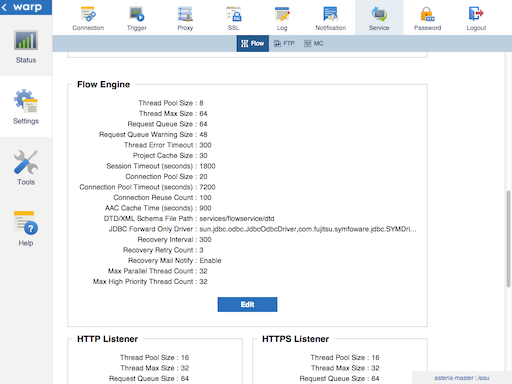The width and height of the screenshot is (512, 384).
Task: Click the services/flowservice/dtd path
Action: pyautogui.click(x=237, y=219)
